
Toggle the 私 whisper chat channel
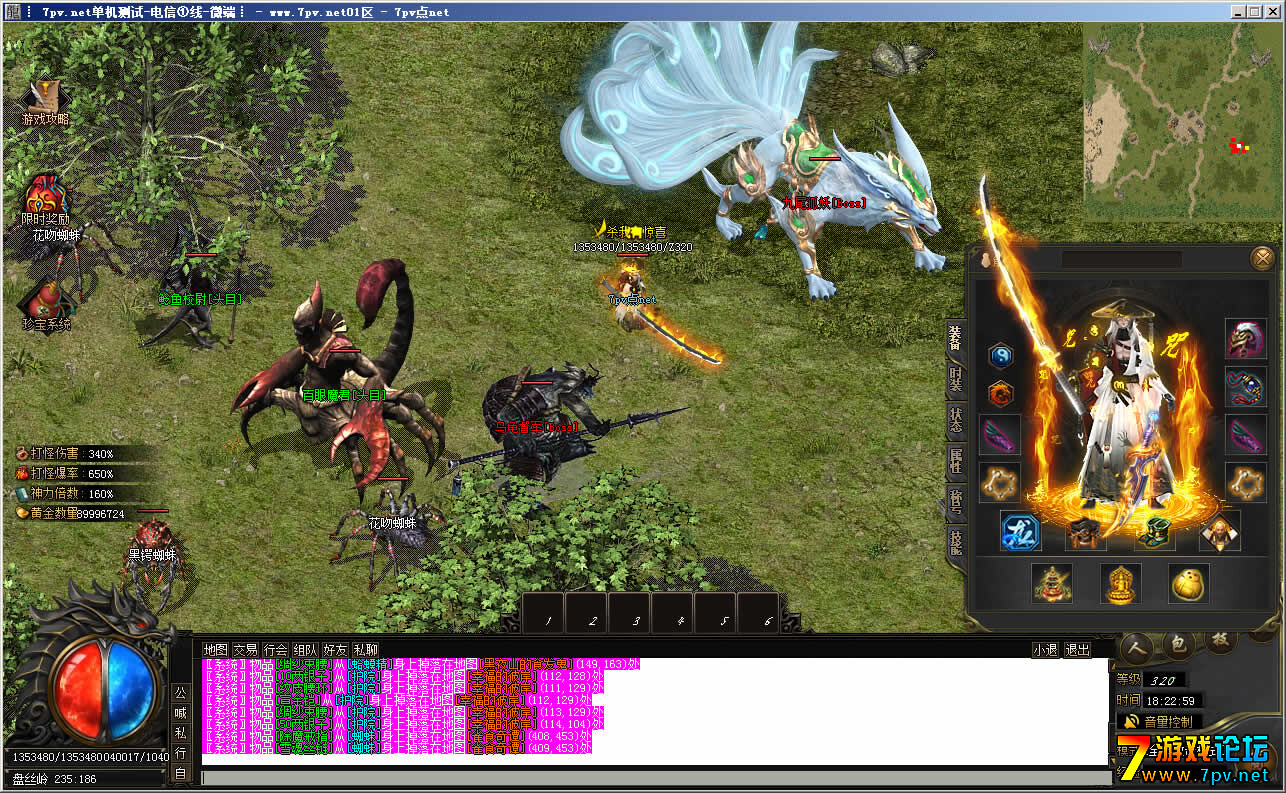click(181, 732)
